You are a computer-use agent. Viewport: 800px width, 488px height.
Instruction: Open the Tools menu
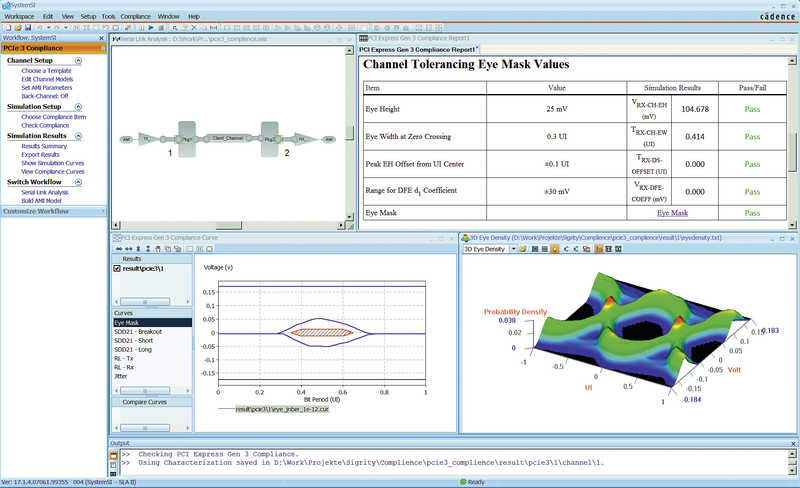(x=108, y=16)
